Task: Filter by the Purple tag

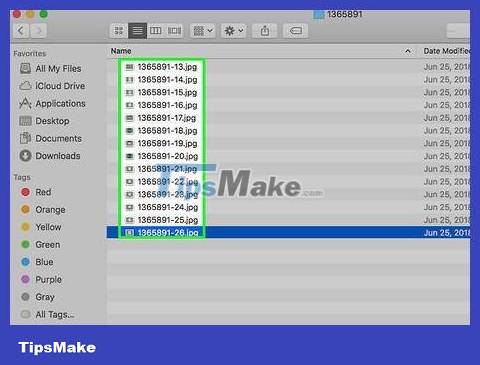Action: tap(41, 279)
